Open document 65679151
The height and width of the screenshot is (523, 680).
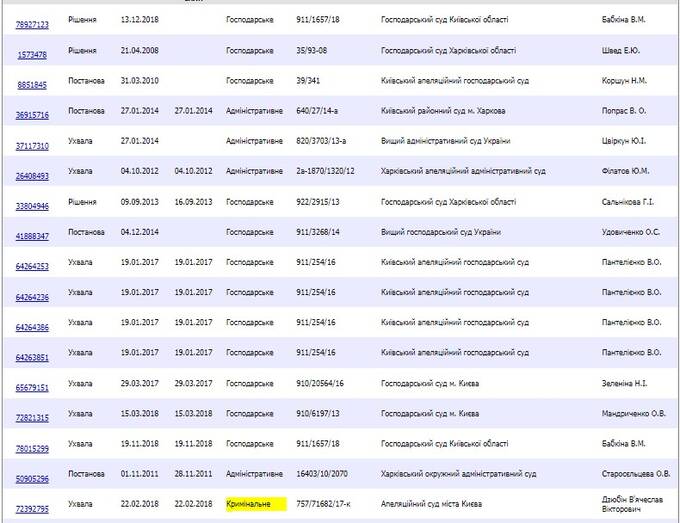pyautogui.click(x=32, y=387)
